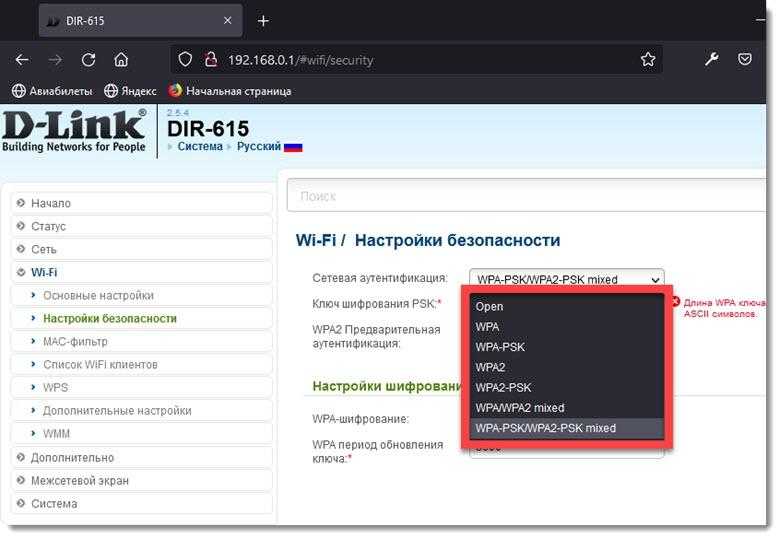Click the forward navigation arrow
Viewport: 780px width, 539px height.
tap(55, 60)
